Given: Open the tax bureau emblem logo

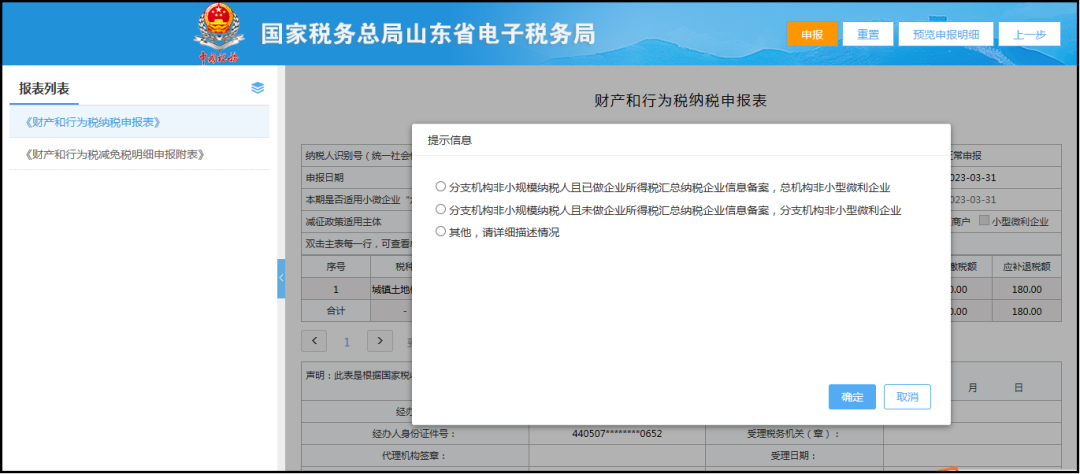Looking at the screenshot, I should 218,34.
